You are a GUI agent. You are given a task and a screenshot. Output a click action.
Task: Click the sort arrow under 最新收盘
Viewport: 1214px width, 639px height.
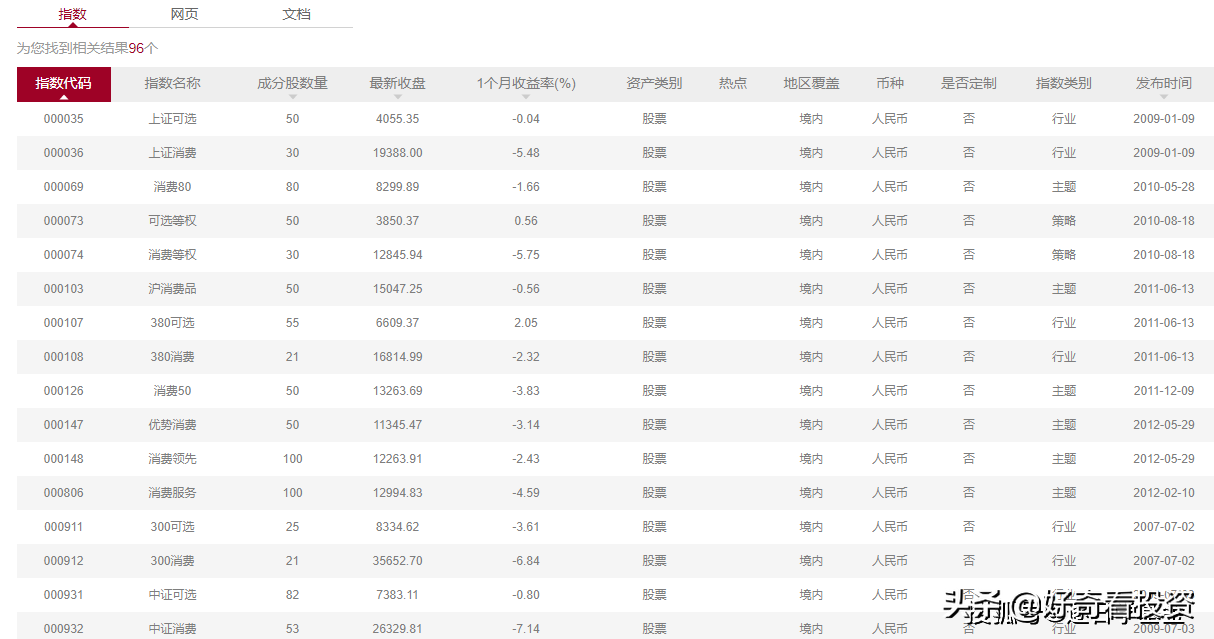(x=397, y=97)
